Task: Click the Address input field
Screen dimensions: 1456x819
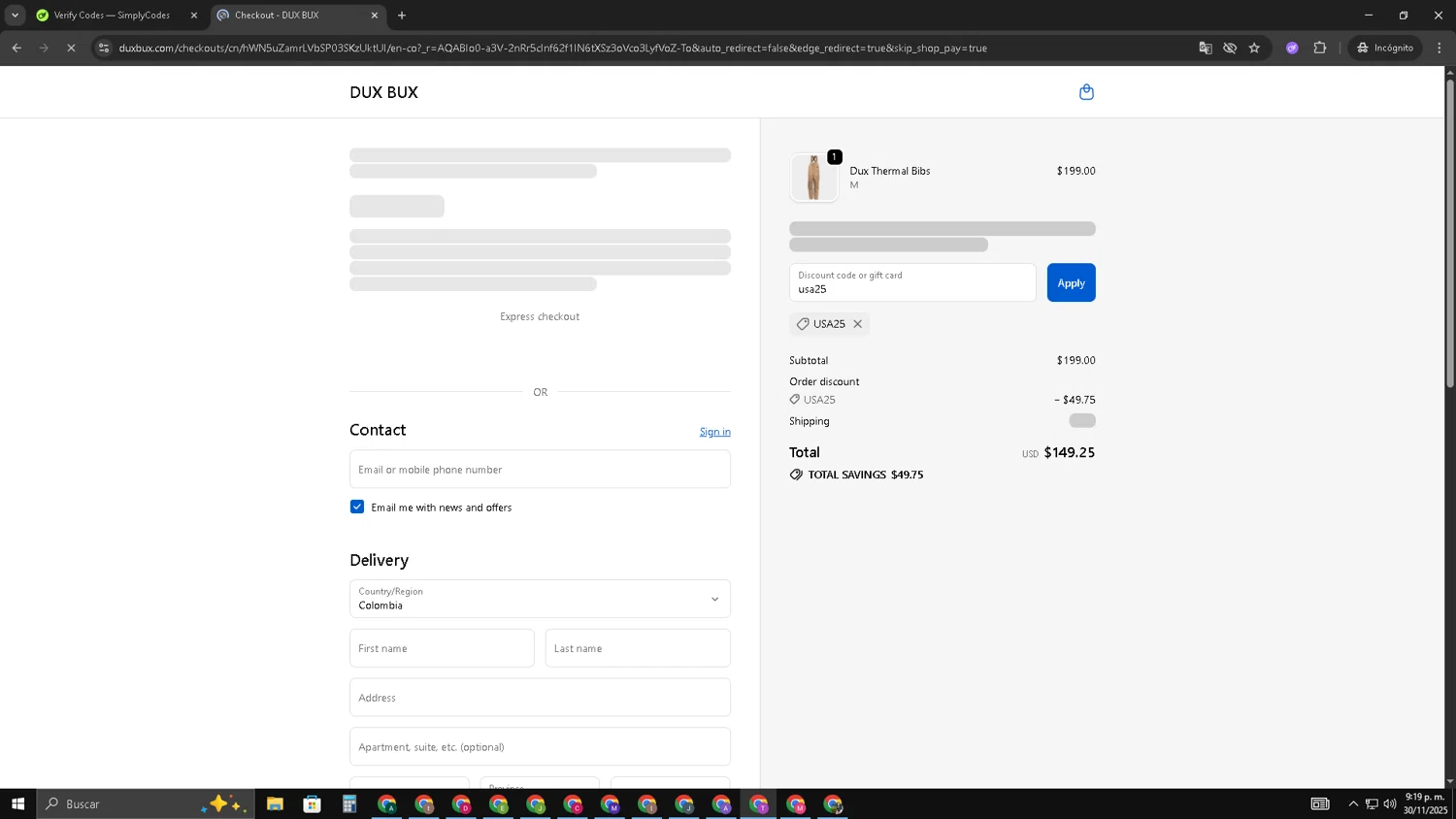Action: coord(540,698)
